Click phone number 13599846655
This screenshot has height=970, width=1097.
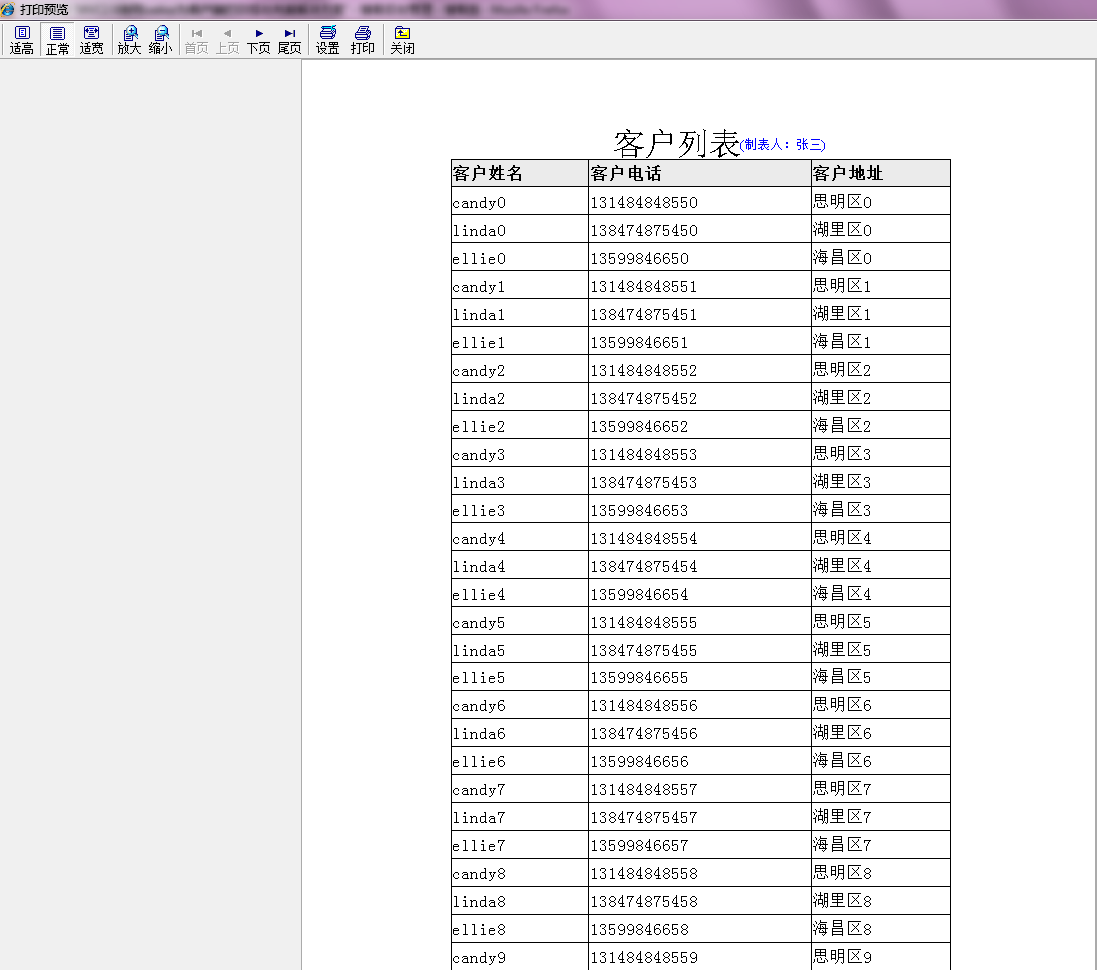coord(639,677)
